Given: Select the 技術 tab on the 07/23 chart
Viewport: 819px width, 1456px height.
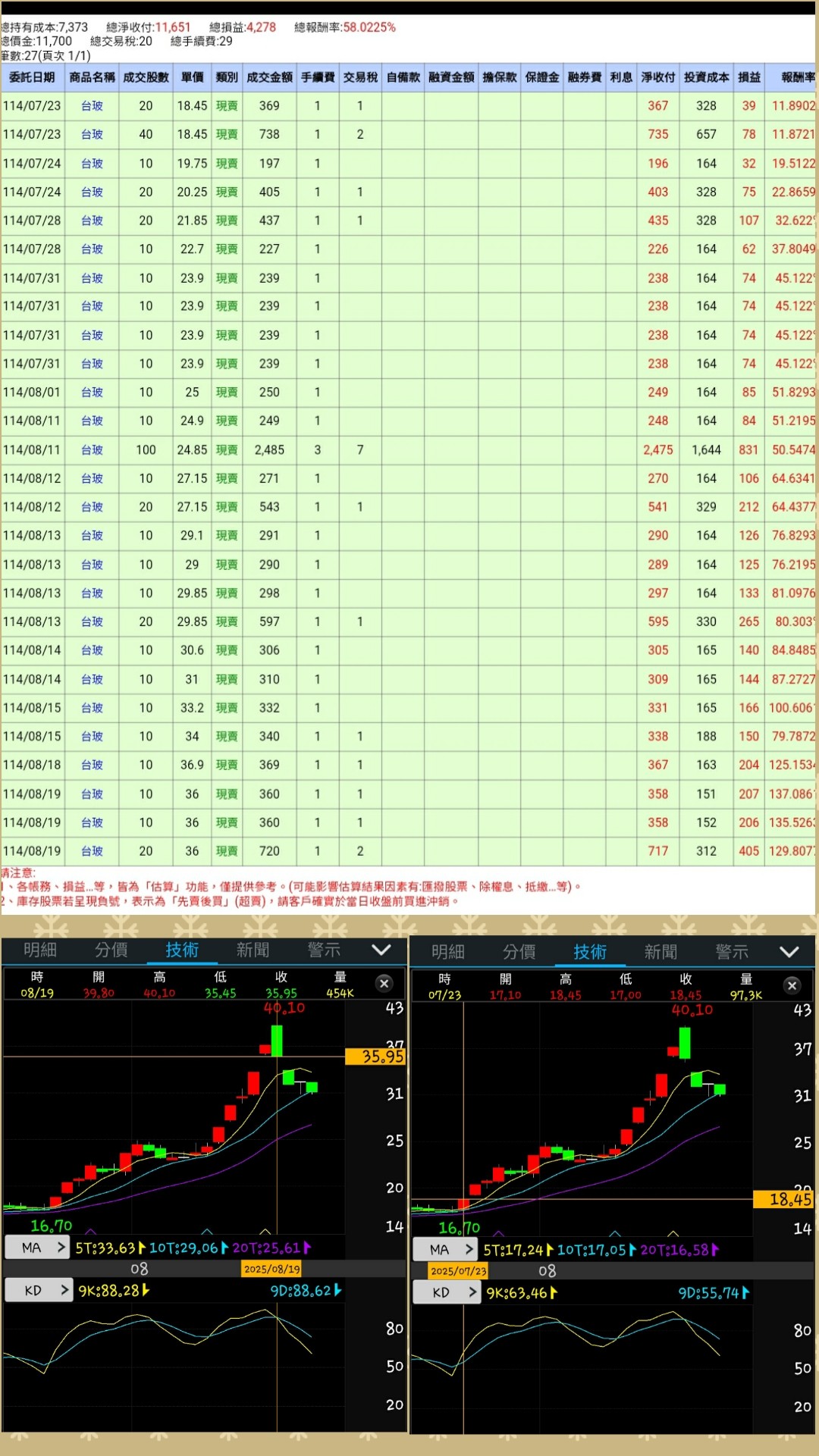Looking at the screenshot, I should point(590,952).
